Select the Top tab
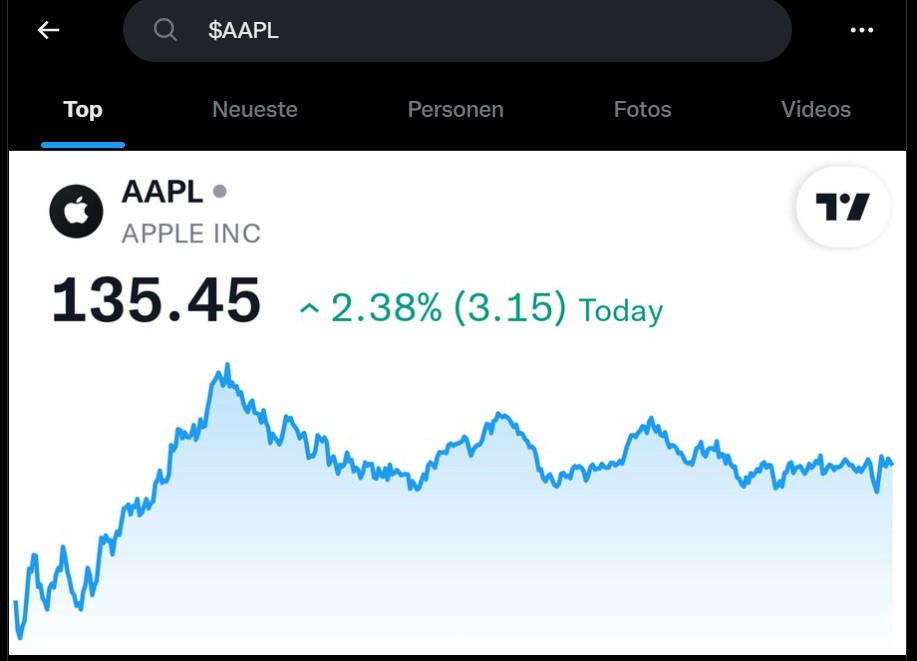This screenshot has width=917, height=661. click(83, 109)
